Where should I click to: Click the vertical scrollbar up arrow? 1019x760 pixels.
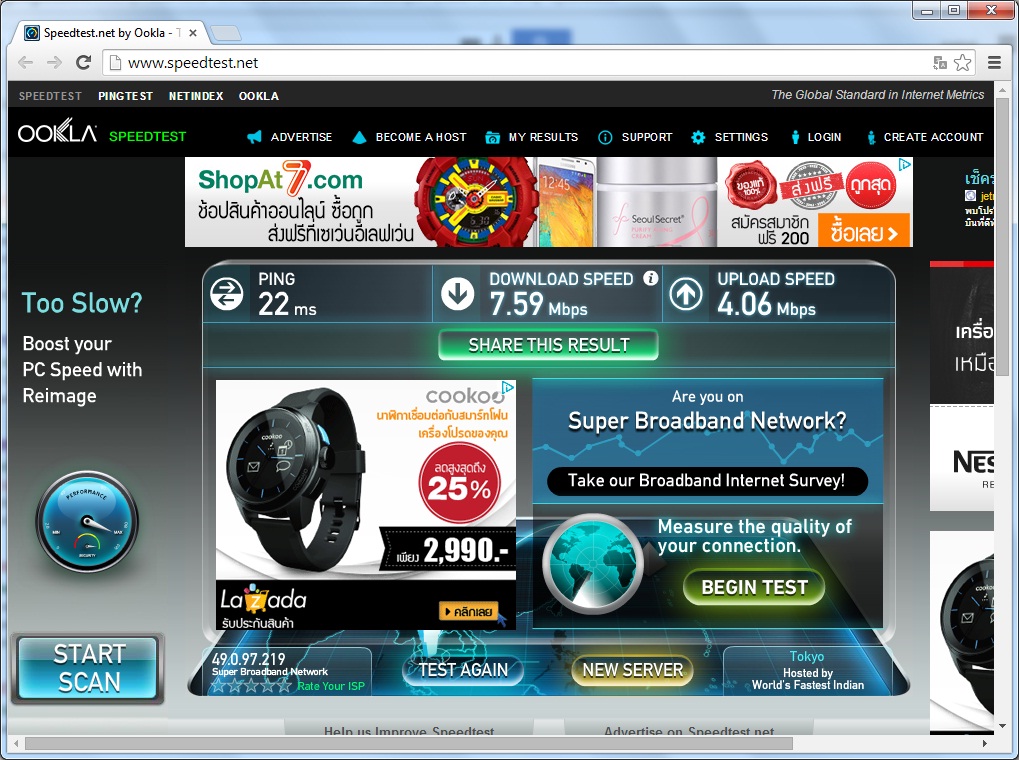click(x=1003, y=89)
